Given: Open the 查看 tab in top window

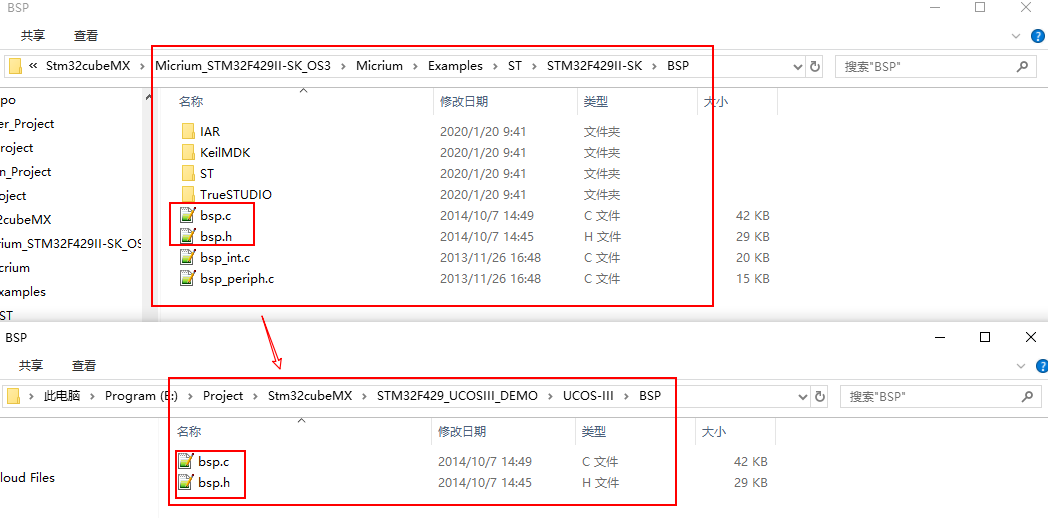Looking at the screenshot, I should click(86, 35).
